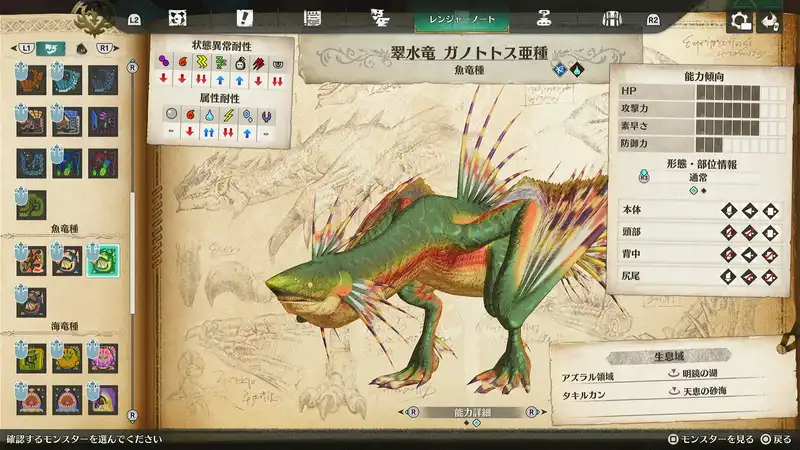Open the list page icon in top bar
Screen dimensions: 800x450
point(312,19)
